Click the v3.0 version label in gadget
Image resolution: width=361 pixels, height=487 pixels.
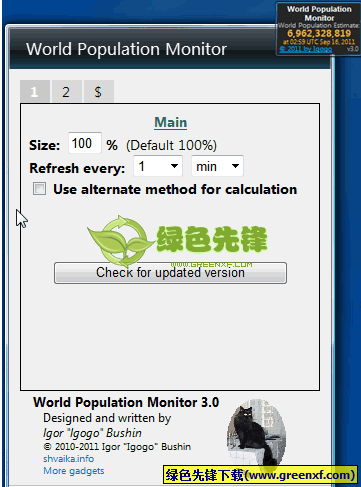point(352,49)
